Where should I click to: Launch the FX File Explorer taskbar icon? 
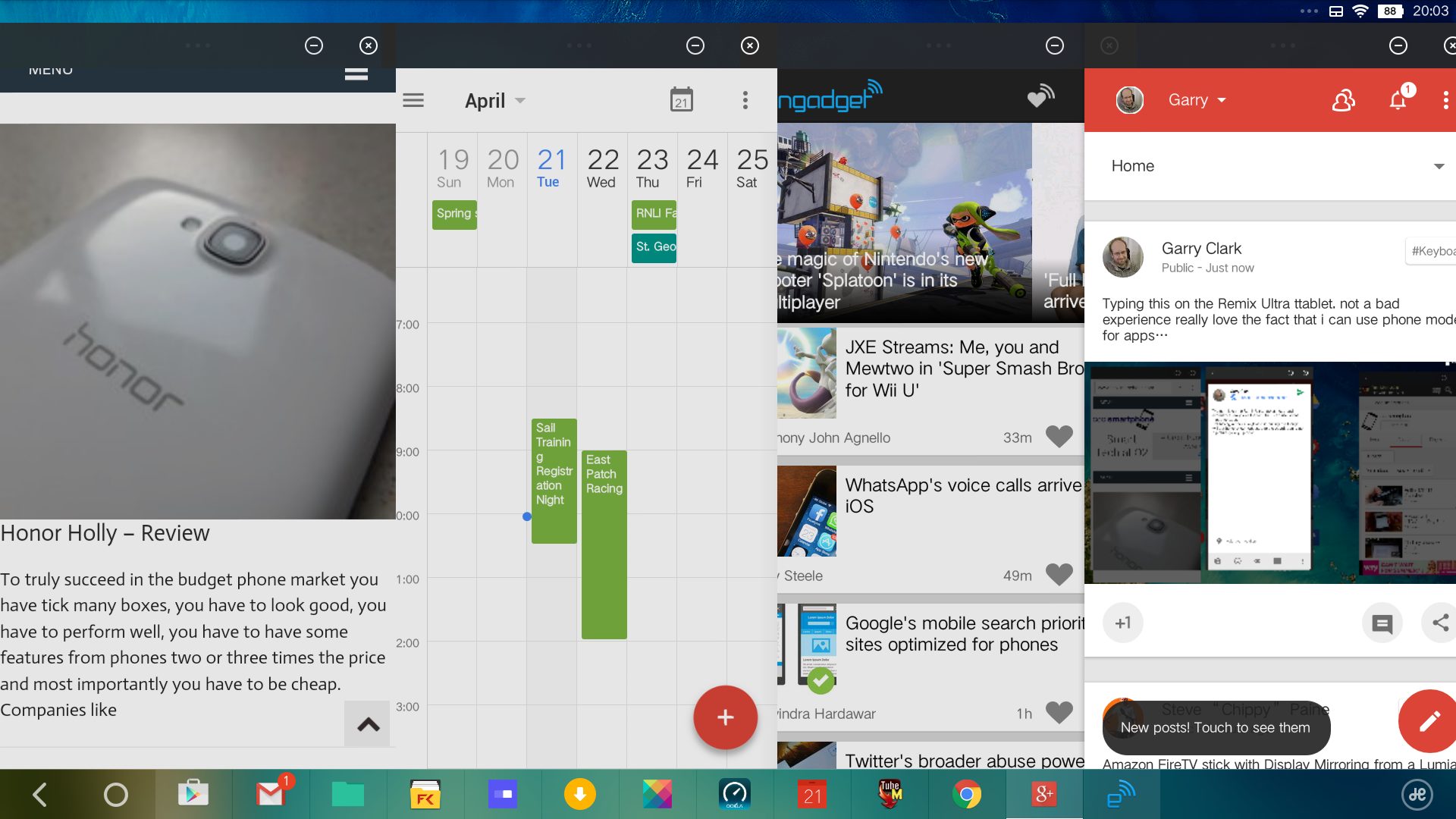[x=425, y=794]
